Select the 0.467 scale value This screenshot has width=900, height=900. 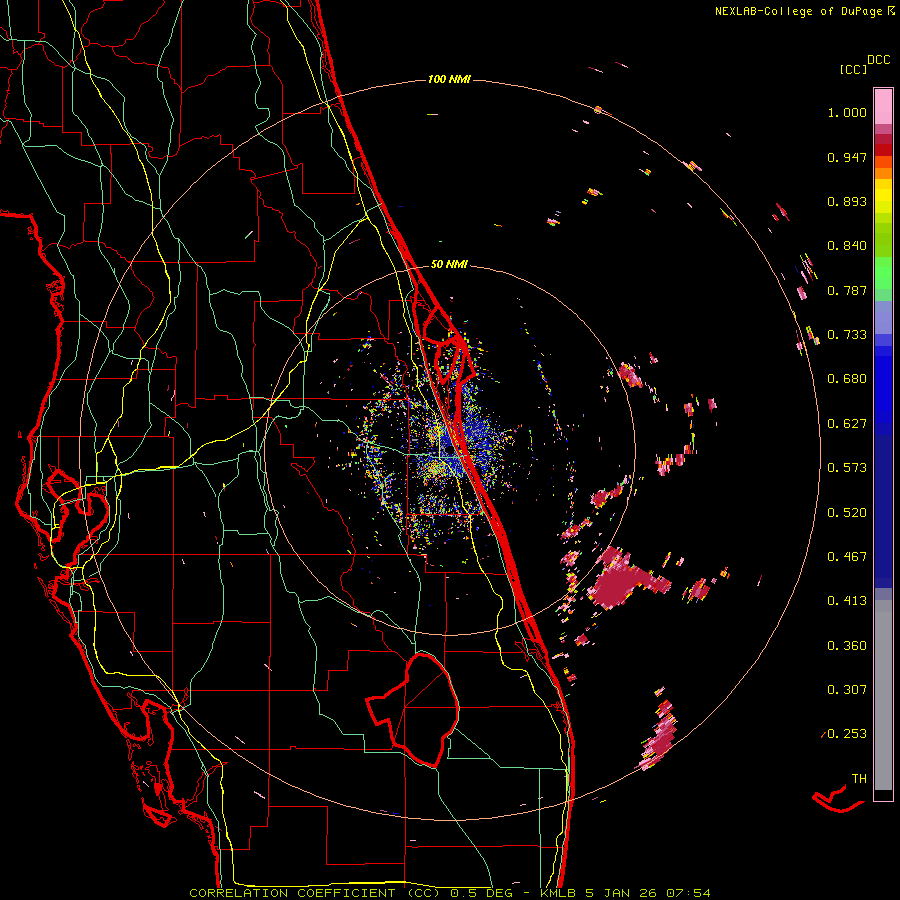click(x=847, y=557)
